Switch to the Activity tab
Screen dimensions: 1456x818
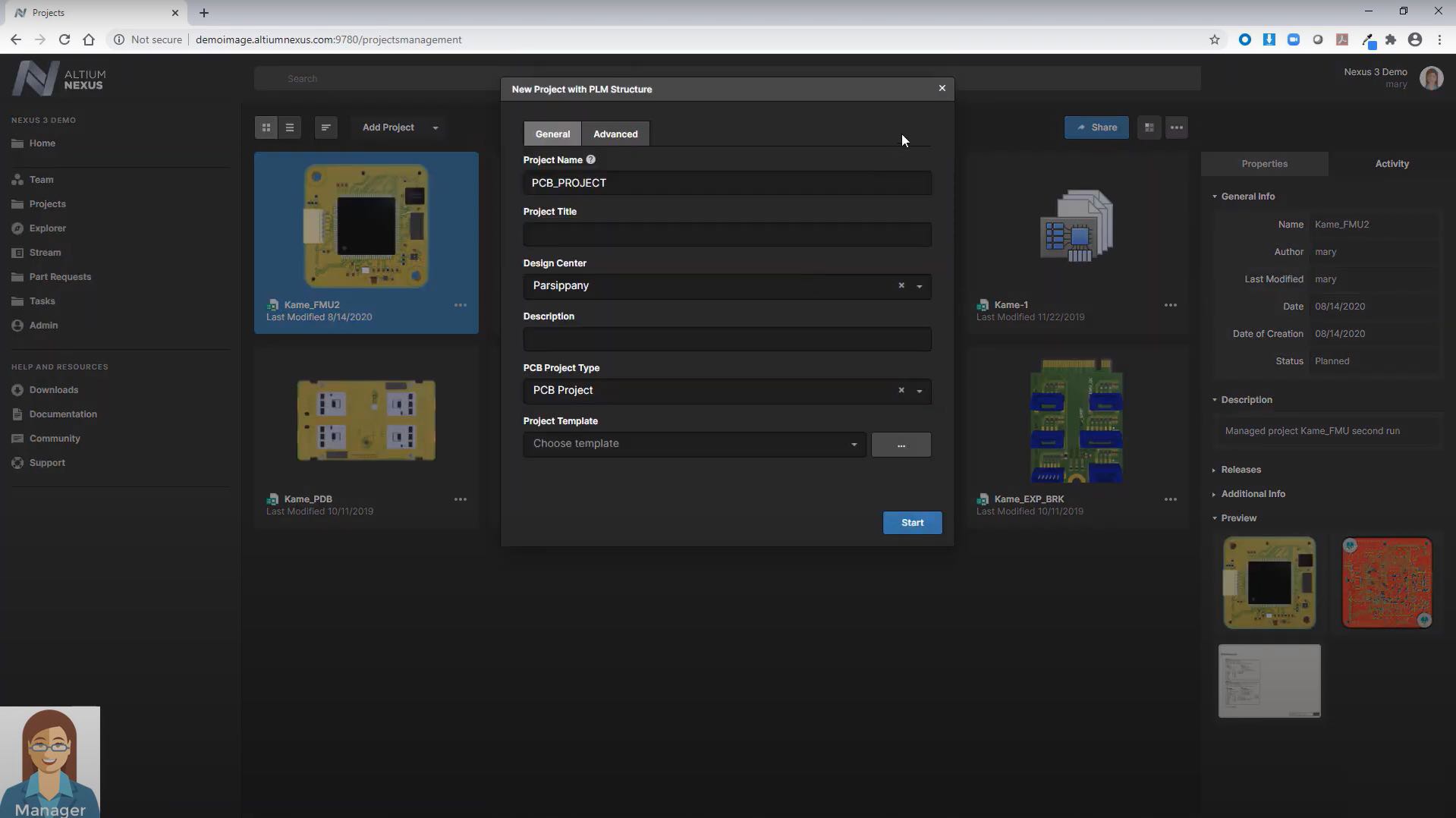coord(1392,163)
